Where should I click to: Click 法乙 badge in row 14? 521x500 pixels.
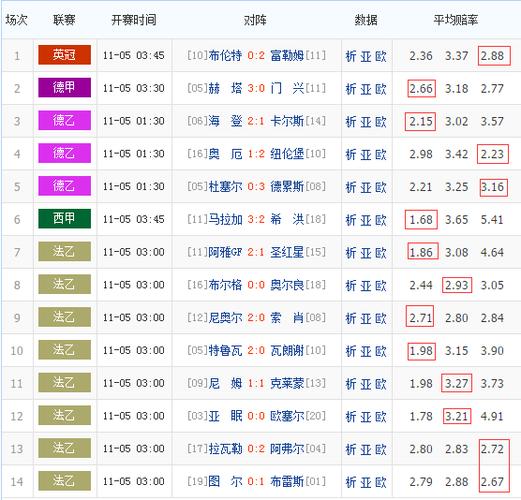point(65,481)
